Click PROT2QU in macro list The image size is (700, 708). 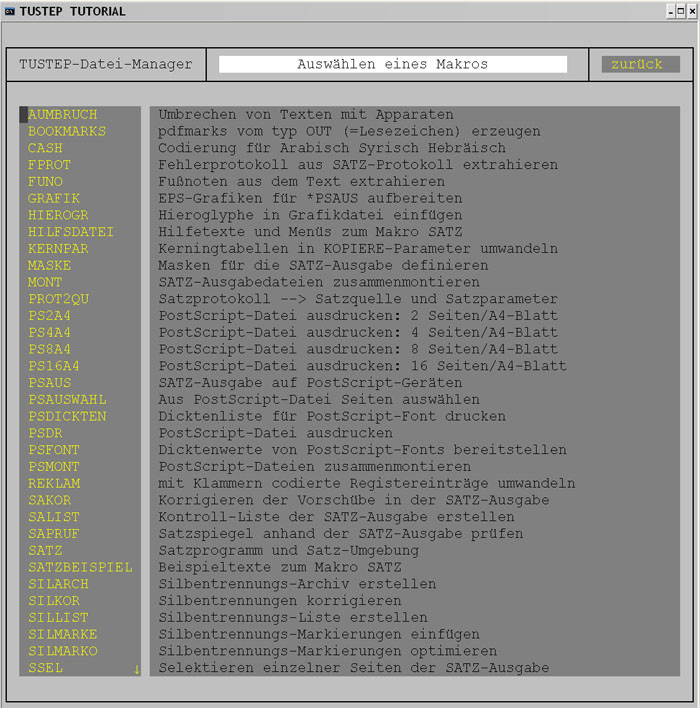[58, 299]
